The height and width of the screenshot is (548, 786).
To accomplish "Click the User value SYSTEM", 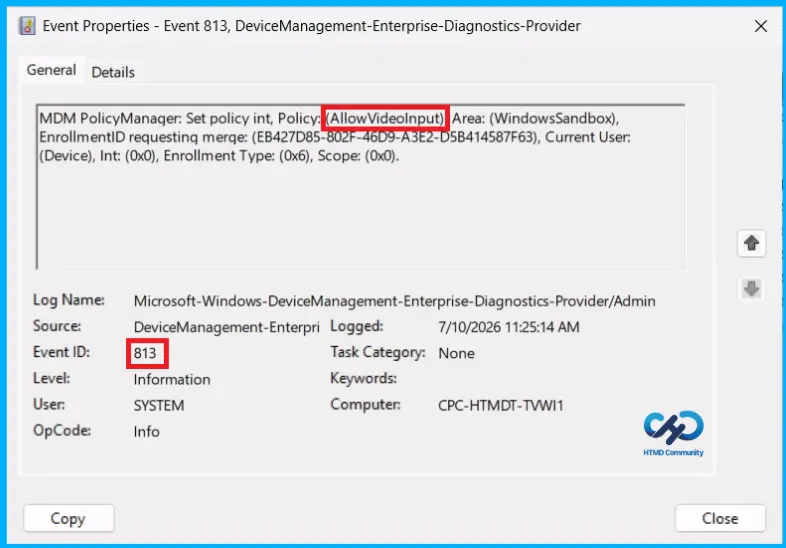I will pyautogui.click(x=159, y=406).
